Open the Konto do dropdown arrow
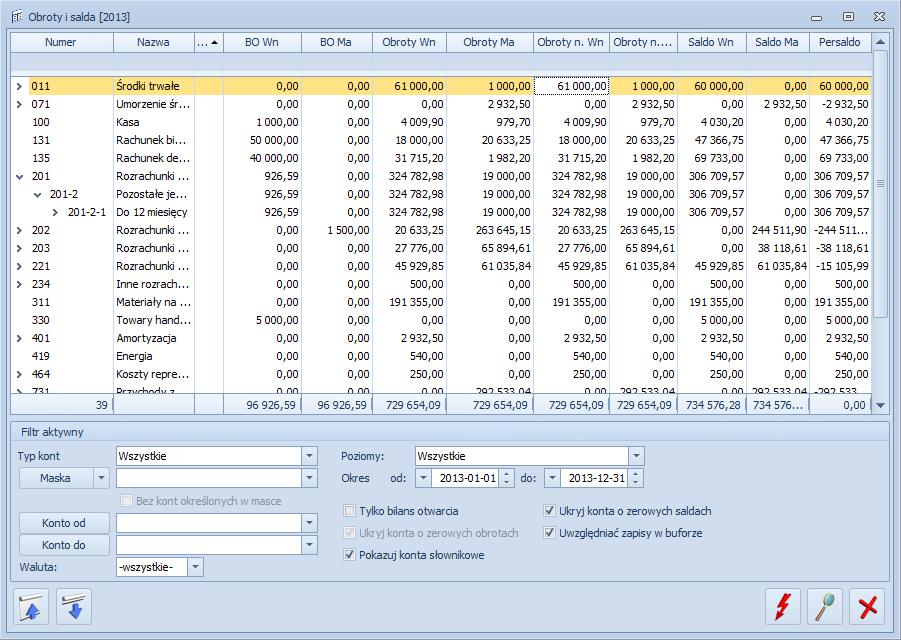 [x=309, y=545]
